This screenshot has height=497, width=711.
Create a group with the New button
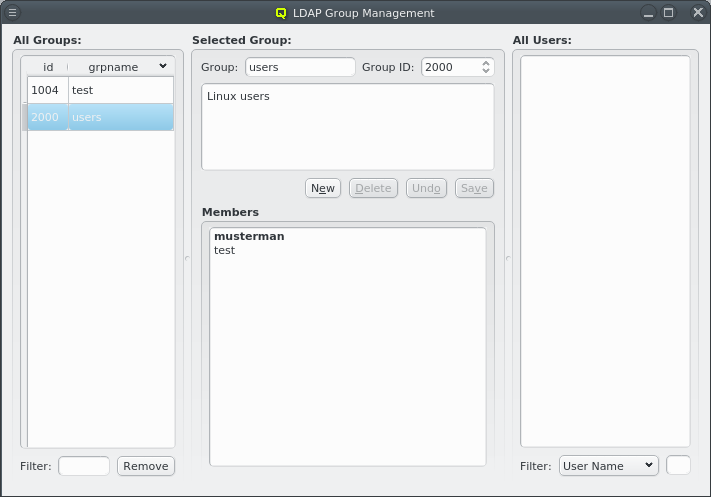pyautogui.click(x=323, y=188)
